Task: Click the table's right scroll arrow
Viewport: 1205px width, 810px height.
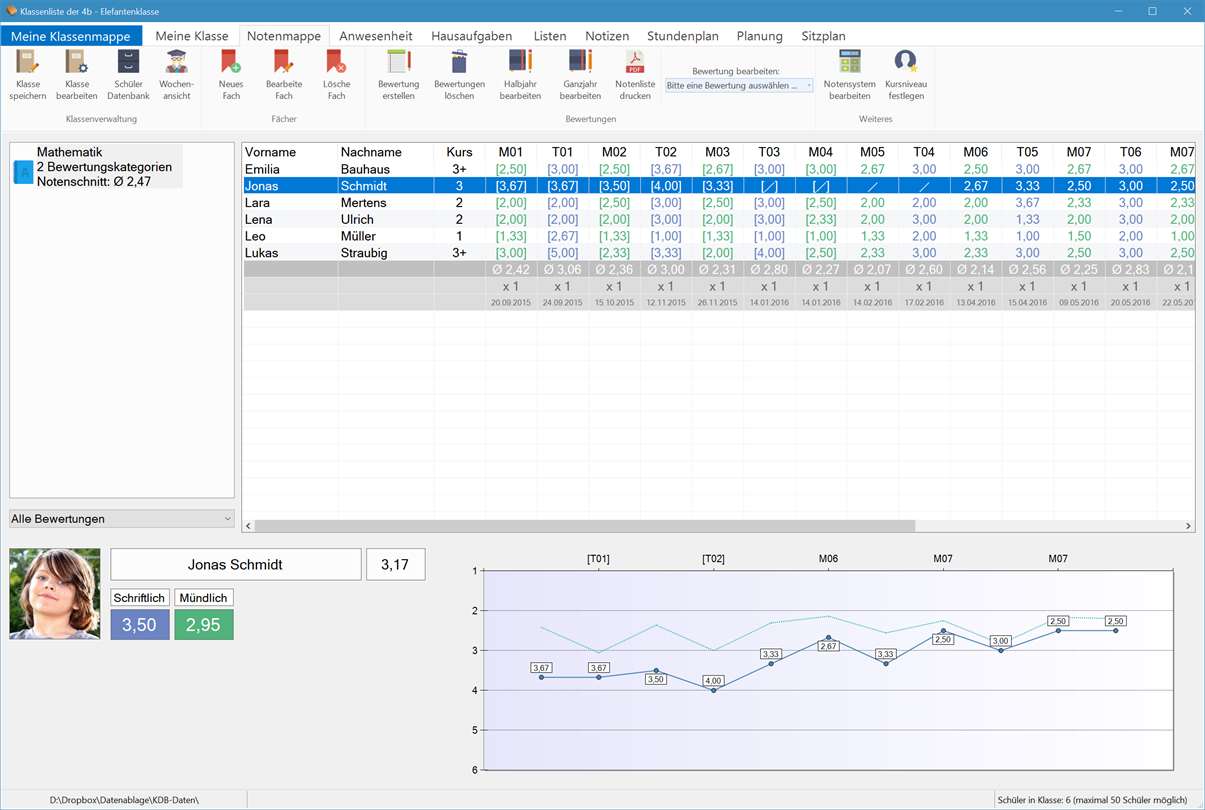Action: pyautogui.click(x=1188, y=525)
